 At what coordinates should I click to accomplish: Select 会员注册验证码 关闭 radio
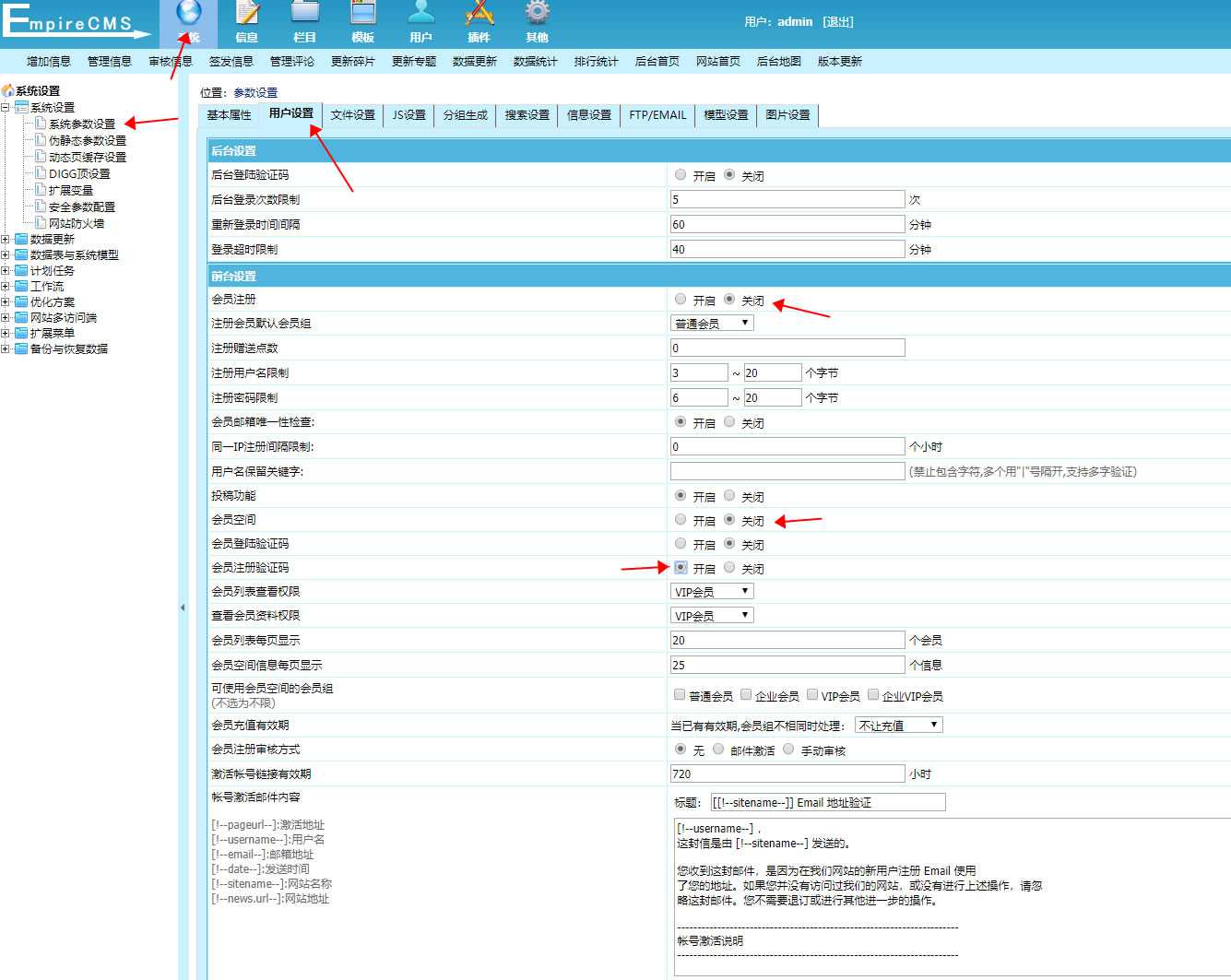(x=729, y=567)
